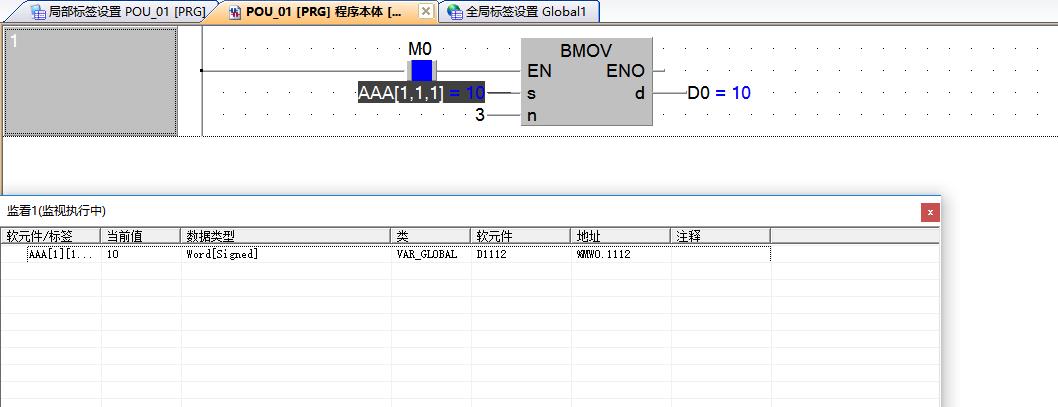Image resolution: width=1058 pixels, height=407 pixels.
Task: Click the M0 contact in the ladder rung
Action: coord(421,71)
